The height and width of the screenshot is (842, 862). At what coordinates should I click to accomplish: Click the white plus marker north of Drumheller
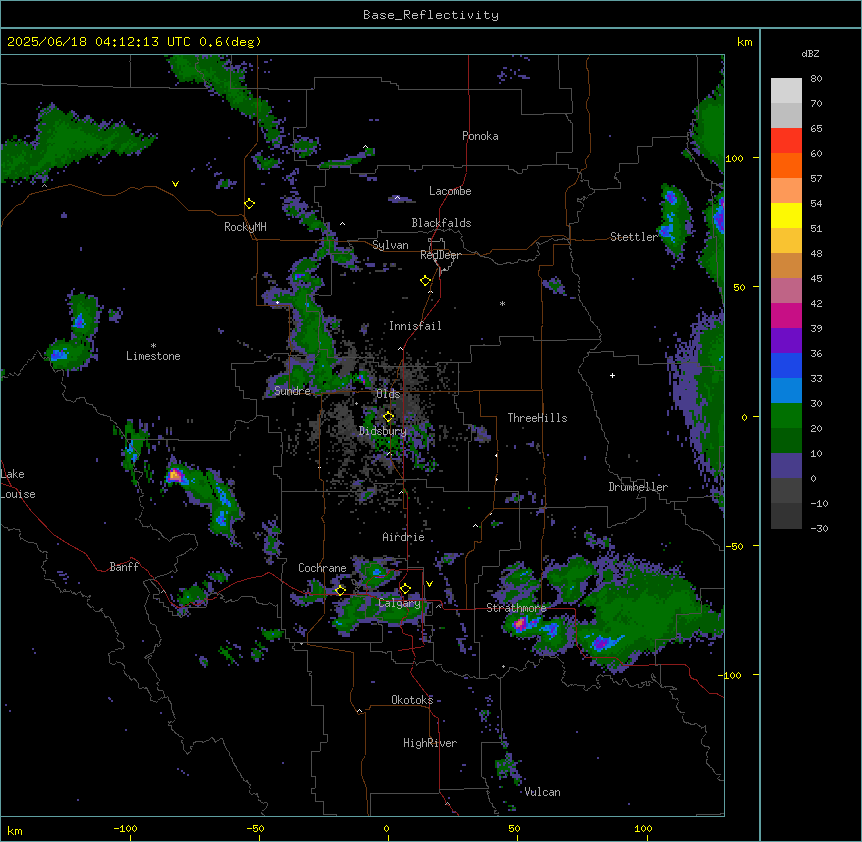[x=612, y=375]
